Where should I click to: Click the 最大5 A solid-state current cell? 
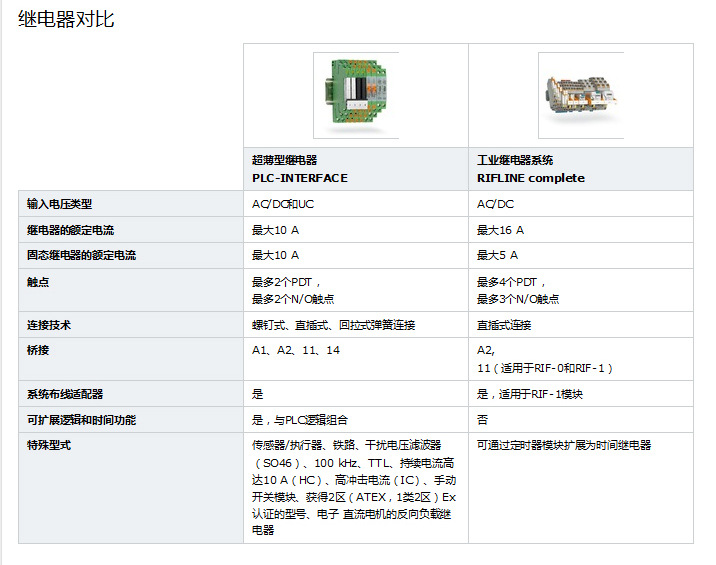pyautogui.click(x=497, y=255)
